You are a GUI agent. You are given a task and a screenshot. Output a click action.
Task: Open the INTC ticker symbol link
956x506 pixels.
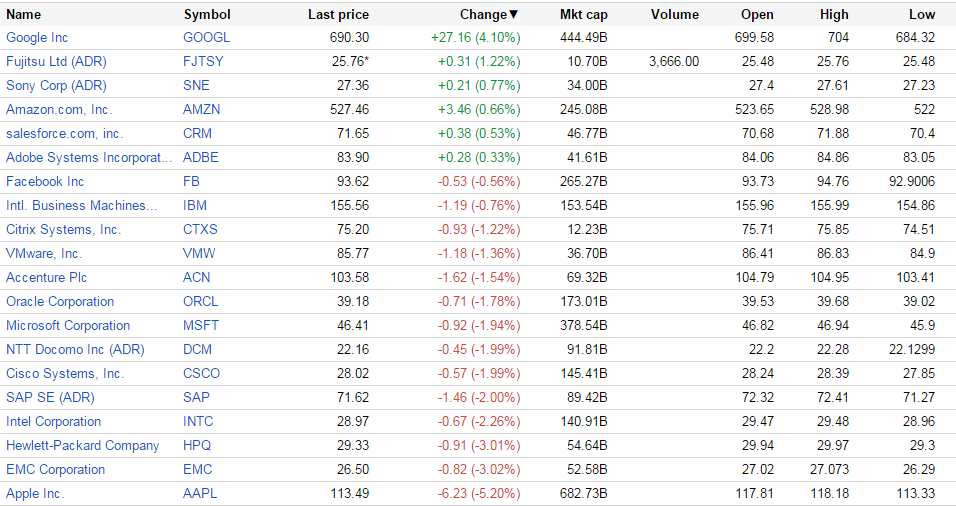[x=198, y=421]
